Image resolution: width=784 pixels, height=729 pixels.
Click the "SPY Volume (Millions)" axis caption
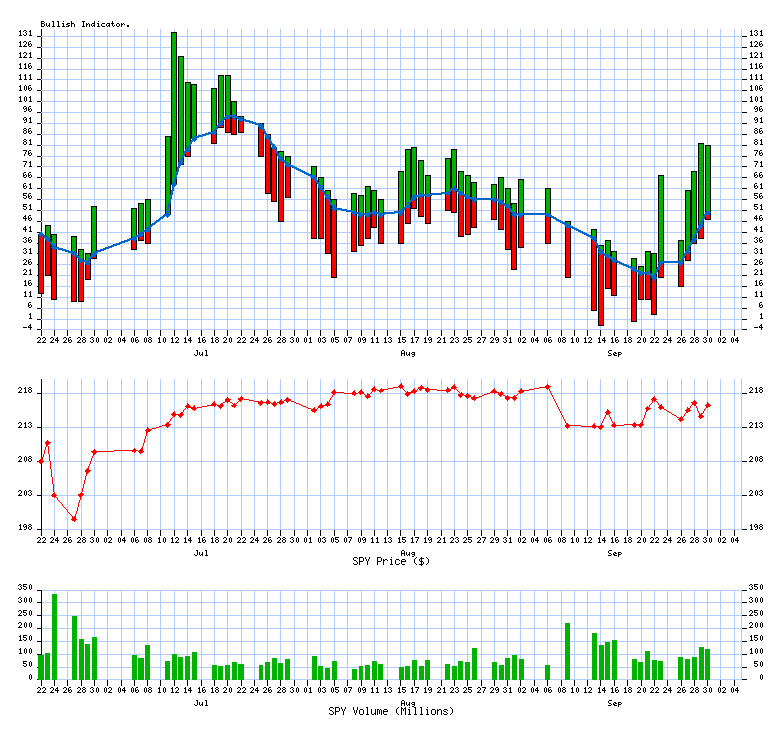(x=391, y=711)
